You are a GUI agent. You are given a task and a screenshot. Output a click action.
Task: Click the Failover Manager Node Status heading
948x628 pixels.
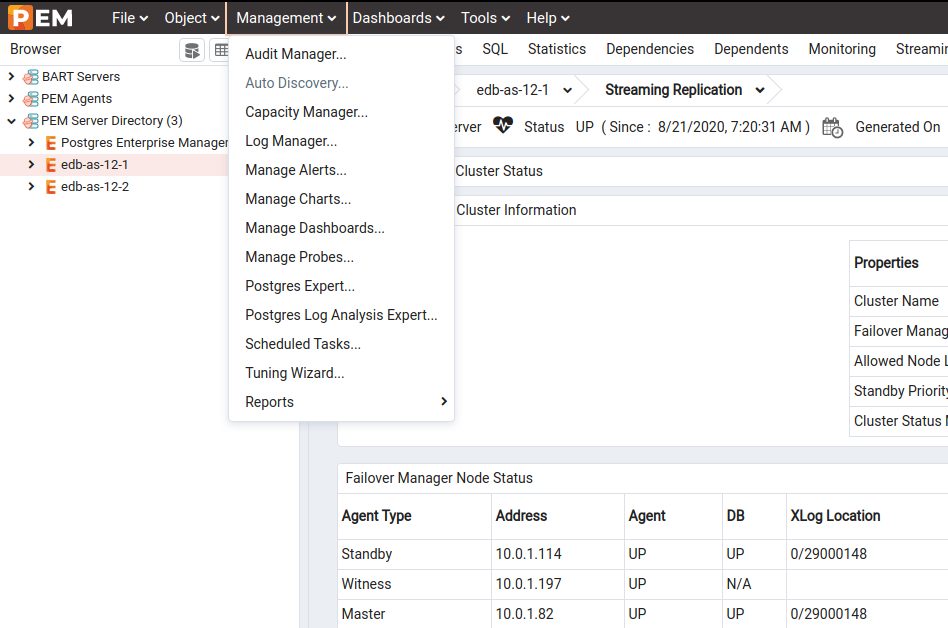(x=439, y=478)
